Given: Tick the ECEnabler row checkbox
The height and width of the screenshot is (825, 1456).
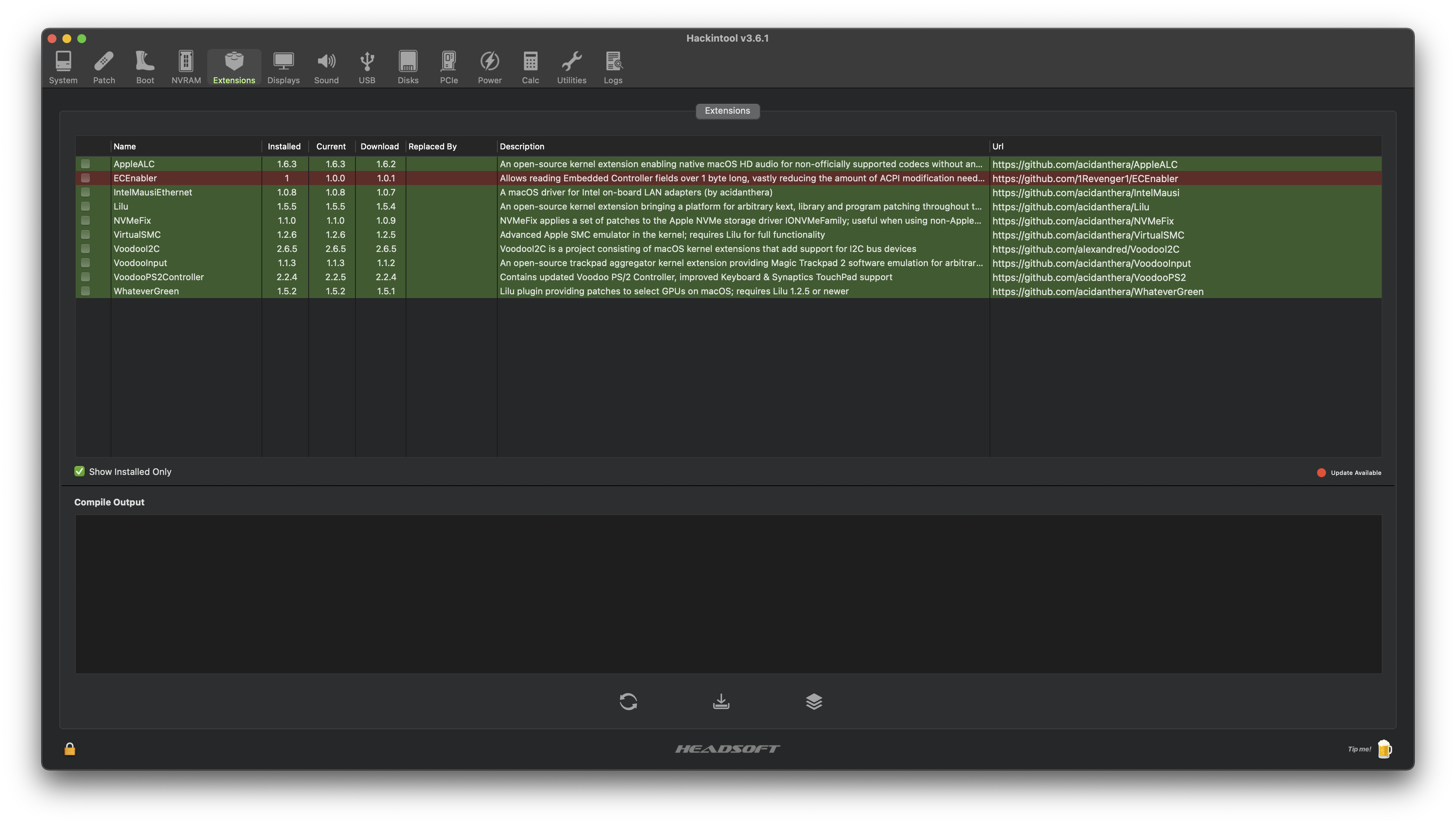Looking at the screenshot, I should point(85,178).
